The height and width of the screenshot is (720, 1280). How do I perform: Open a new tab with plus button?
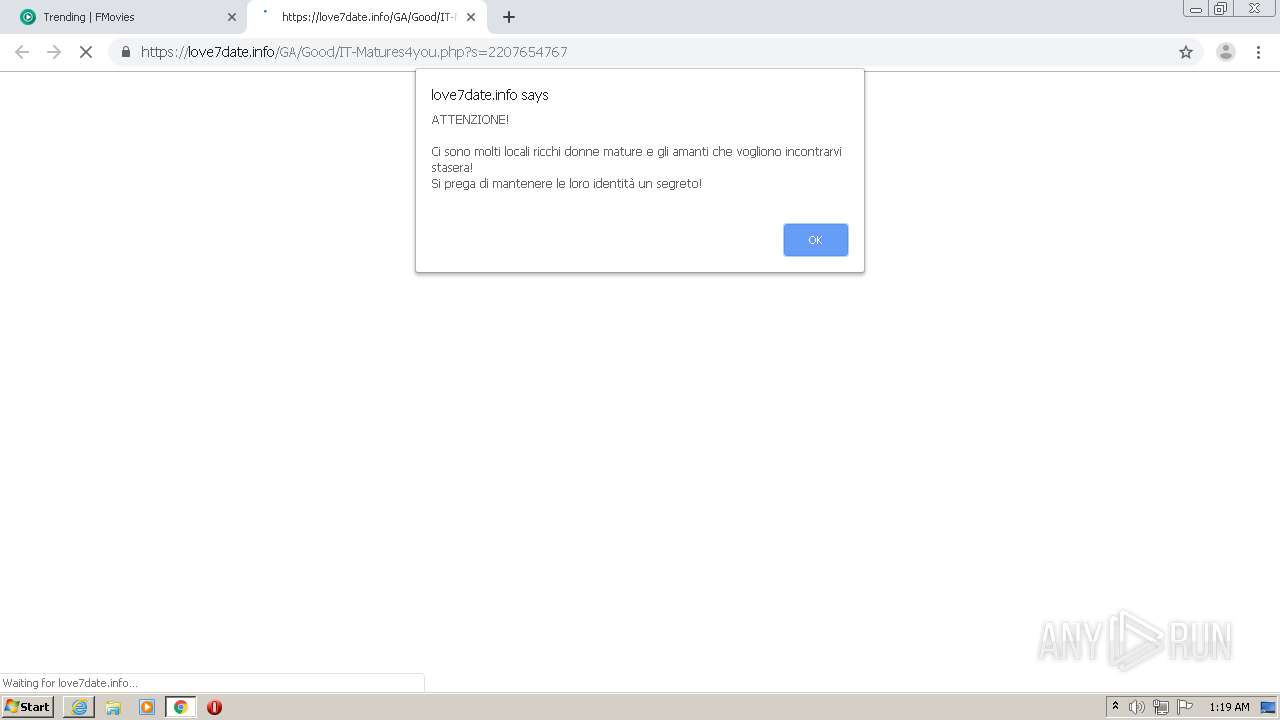coord(509,17)
